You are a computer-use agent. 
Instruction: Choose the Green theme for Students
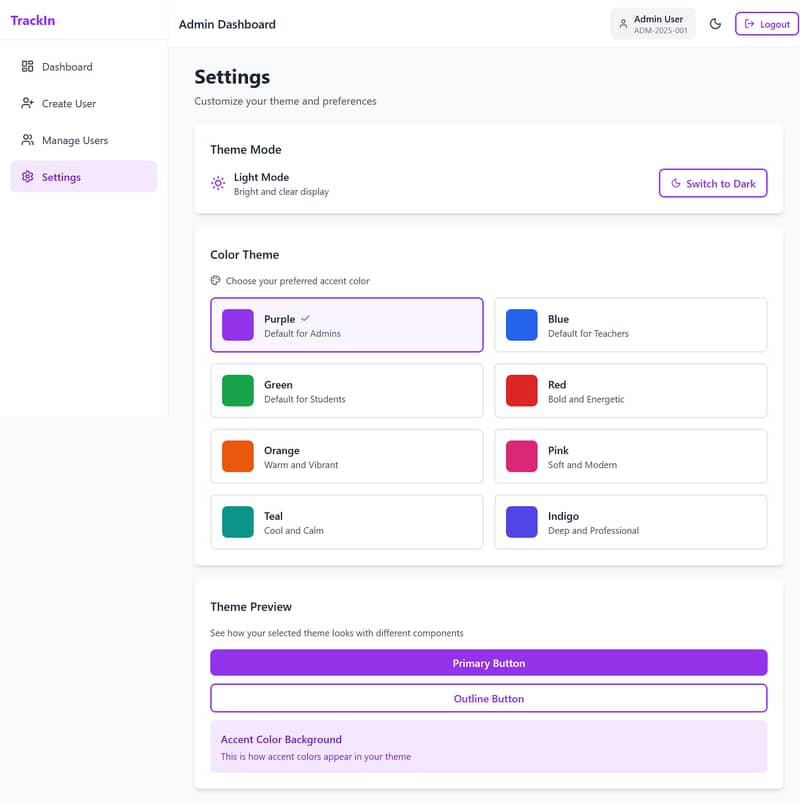[346, 391]
